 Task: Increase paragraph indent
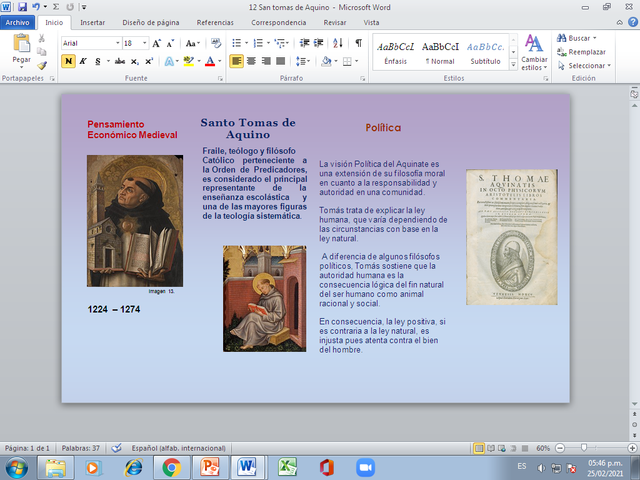[318, 43]
